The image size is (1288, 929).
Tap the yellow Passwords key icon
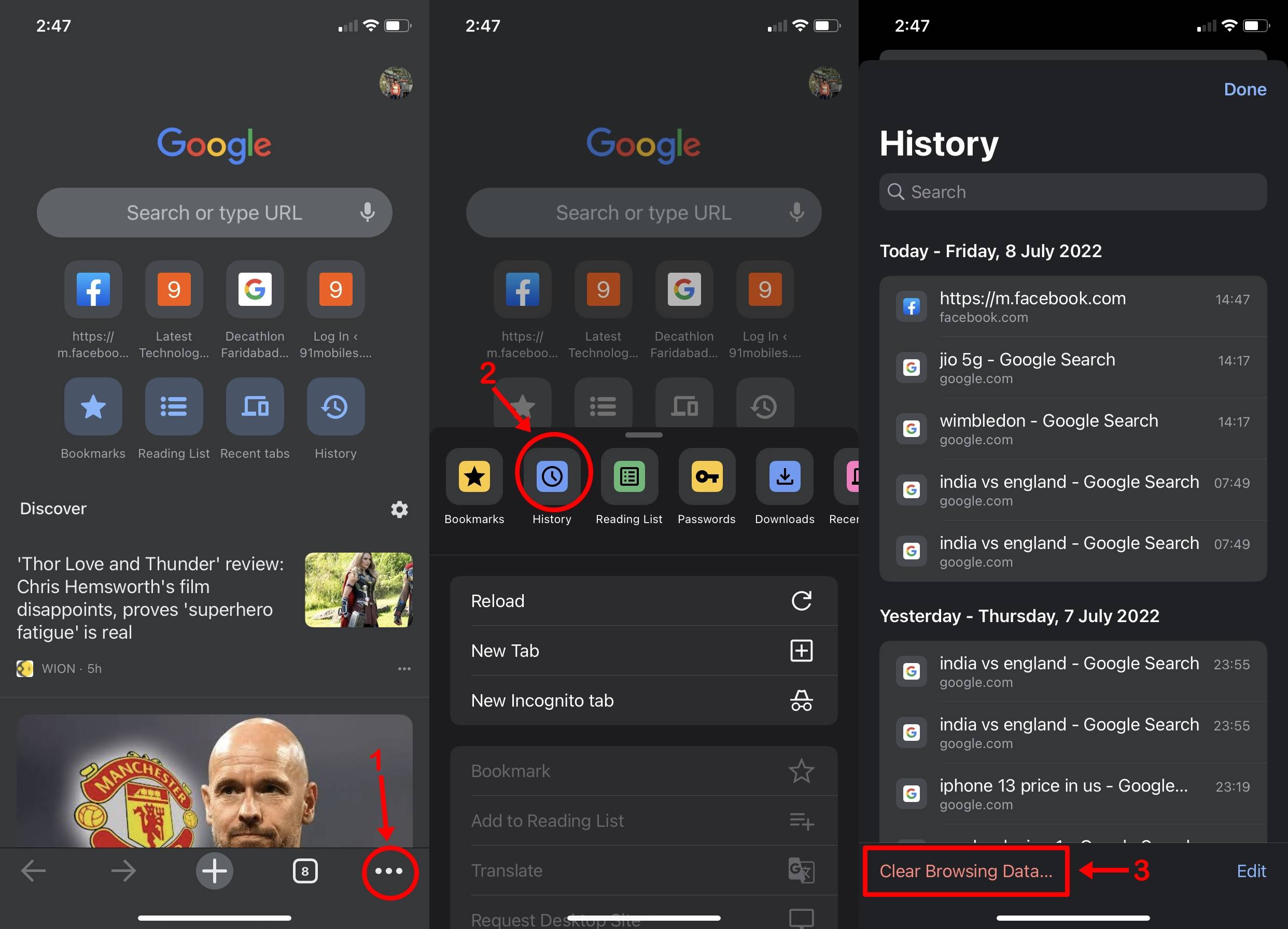tap(706, 476)
